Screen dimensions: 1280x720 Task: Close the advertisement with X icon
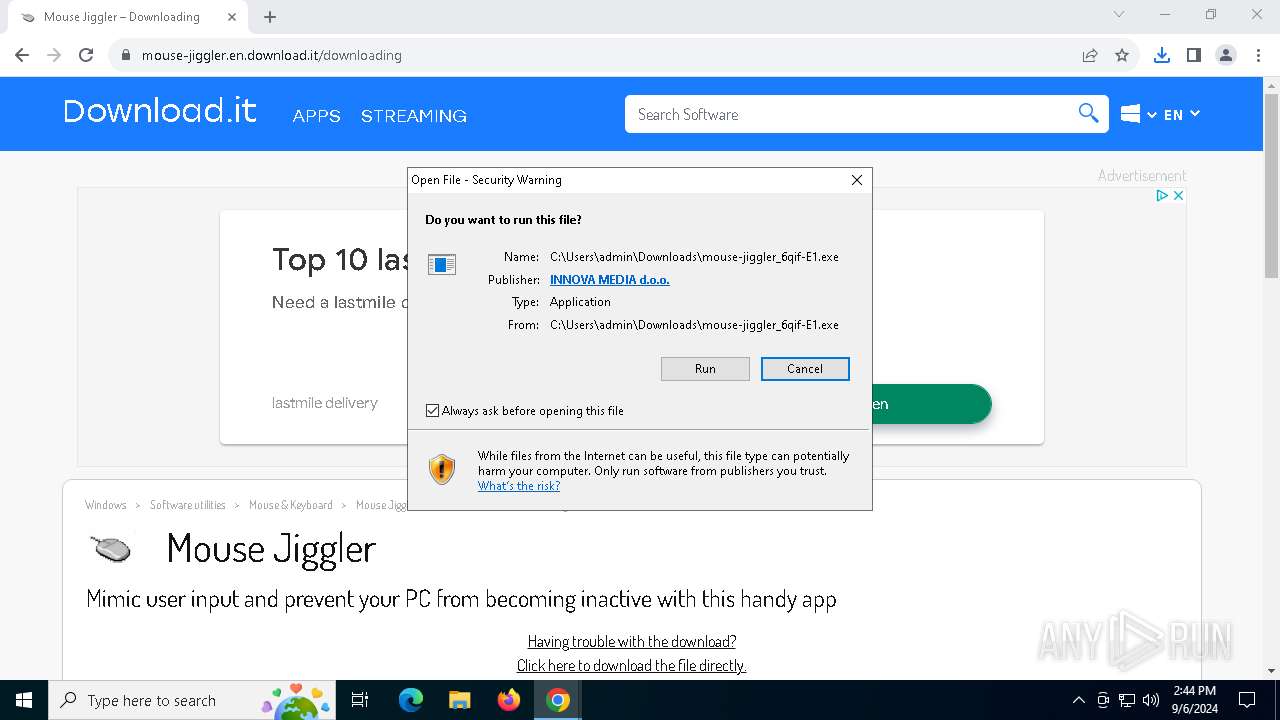1178,195
